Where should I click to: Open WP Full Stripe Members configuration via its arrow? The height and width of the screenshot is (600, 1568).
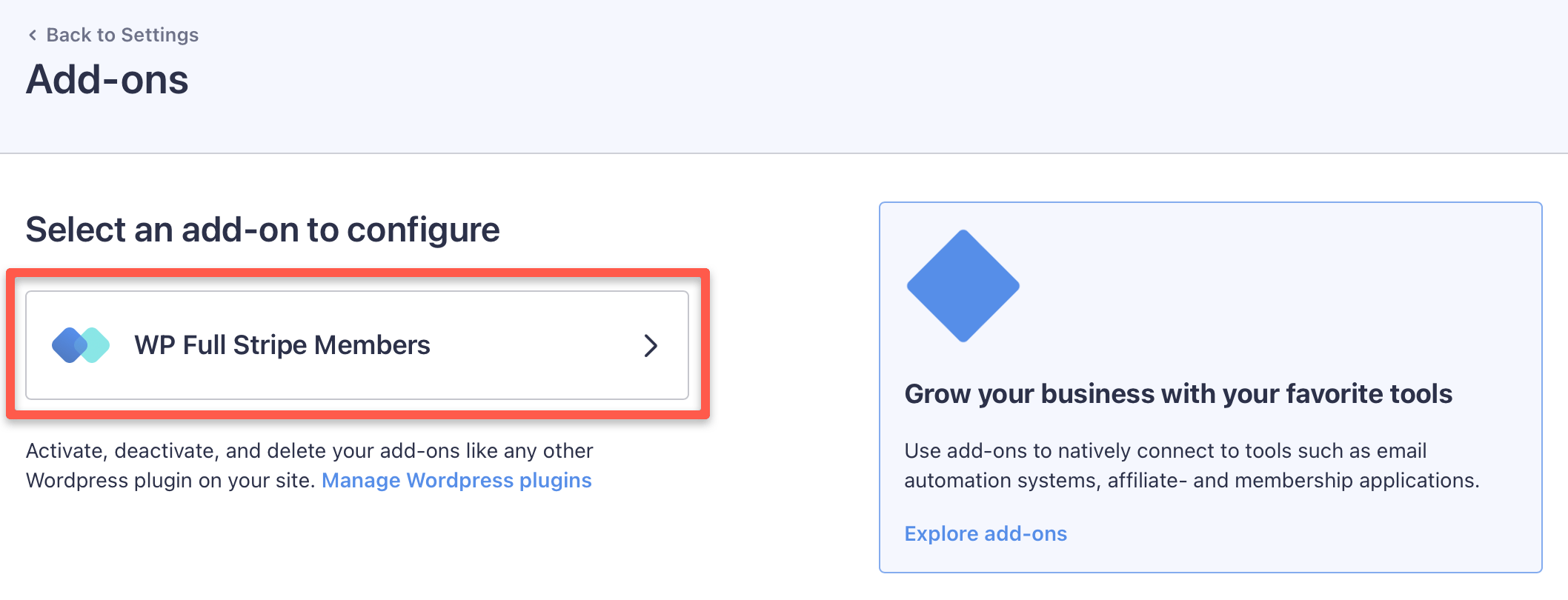coord(651,345)
